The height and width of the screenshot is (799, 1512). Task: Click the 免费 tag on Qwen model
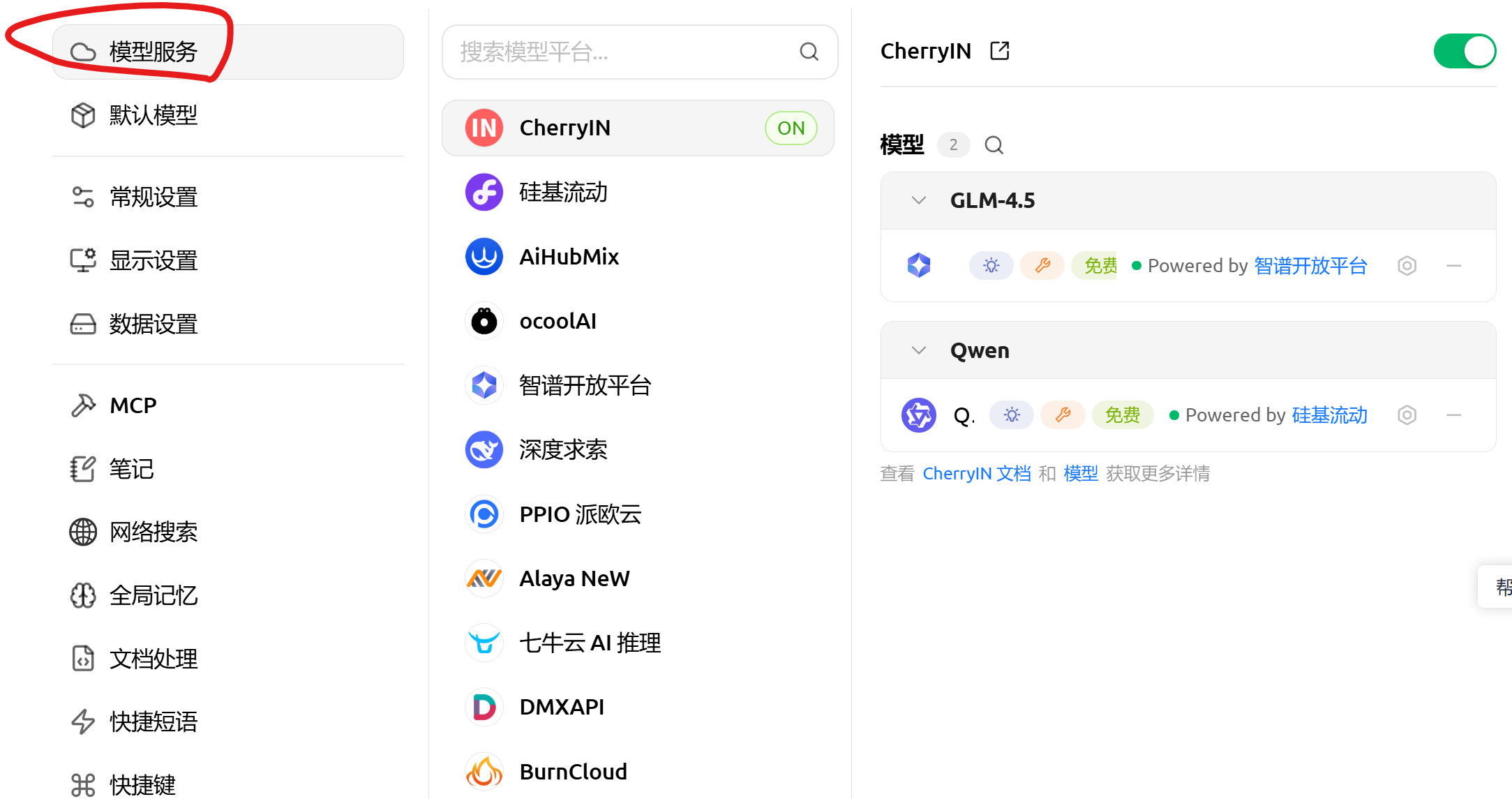[1122, 415]
